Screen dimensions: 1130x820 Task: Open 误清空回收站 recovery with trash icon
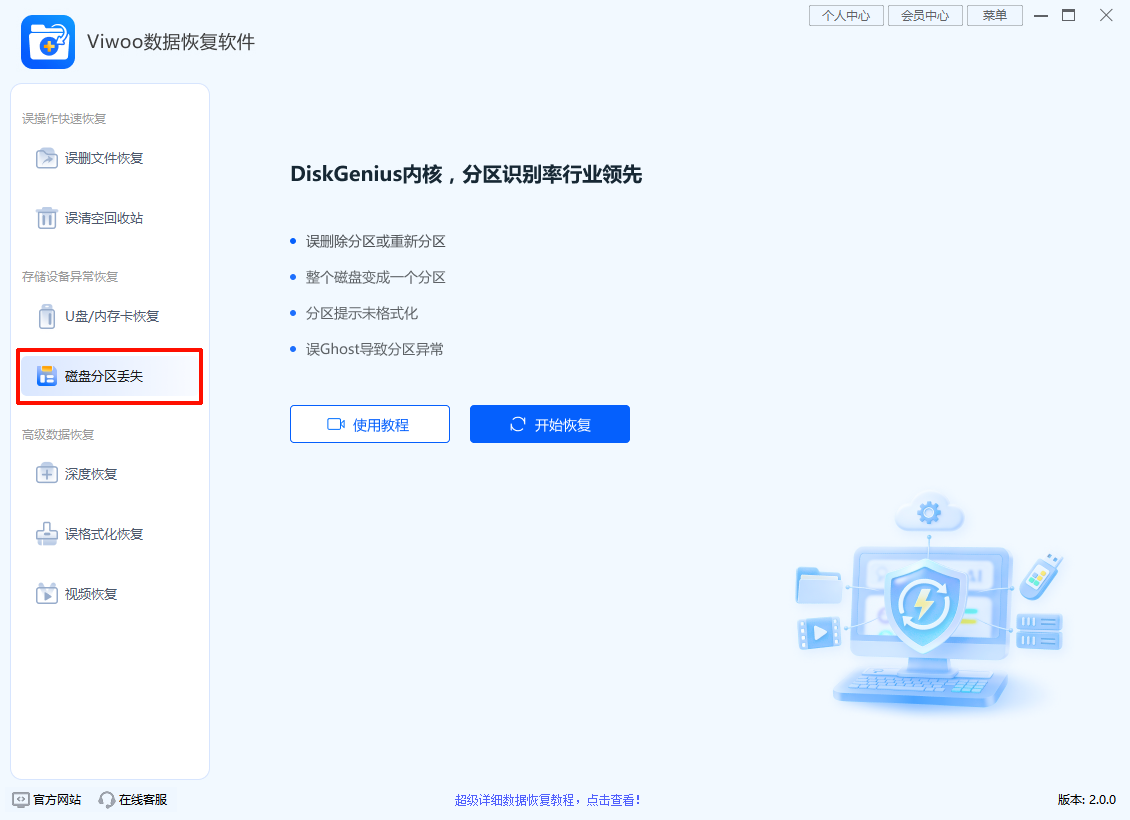(x=46, y=218)
